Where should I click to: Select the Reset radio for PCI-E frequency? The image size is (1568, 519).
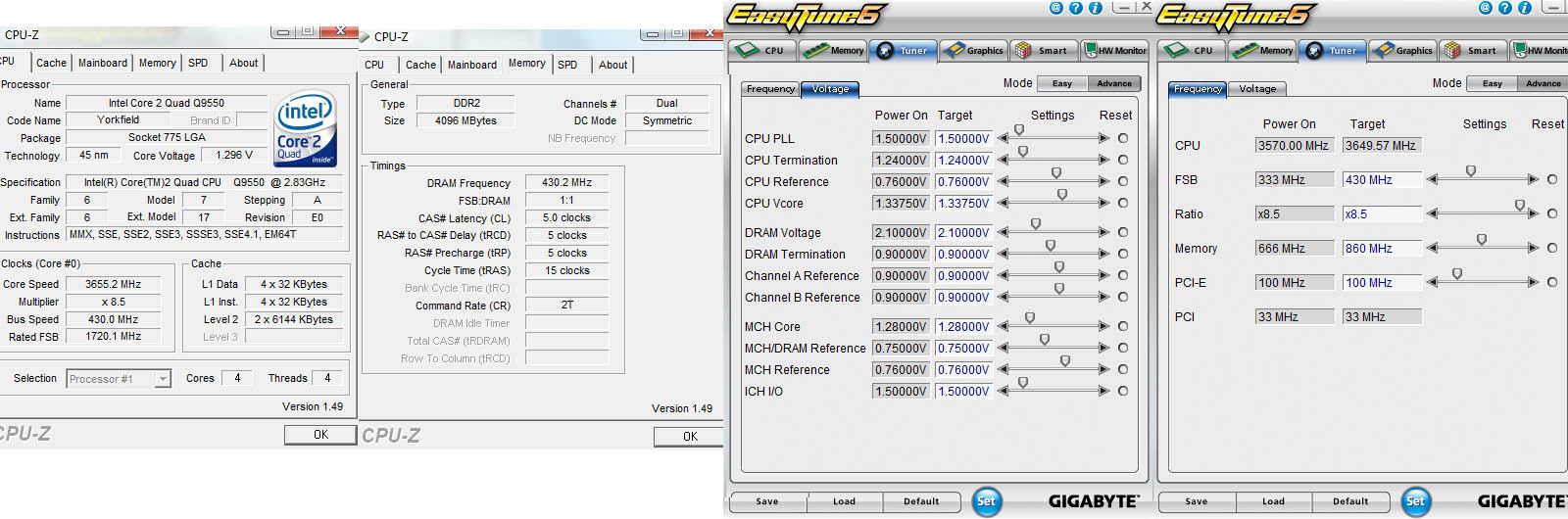pyautogui.click(x=1552, y=283)
